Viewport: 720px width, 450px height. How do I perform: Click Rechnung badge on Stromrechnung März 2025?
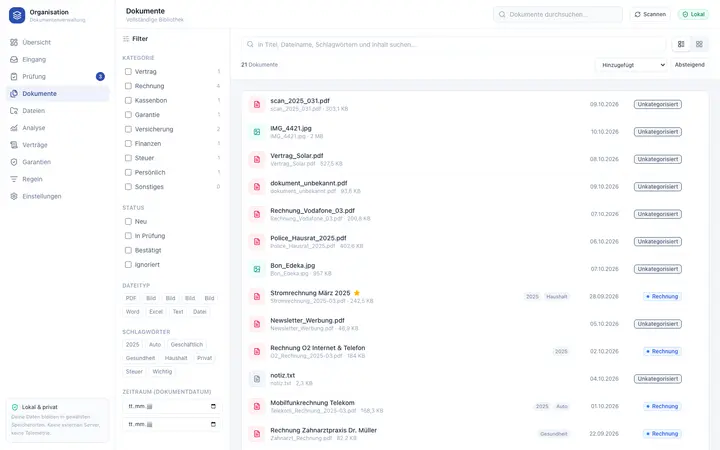tap(662, 297)
